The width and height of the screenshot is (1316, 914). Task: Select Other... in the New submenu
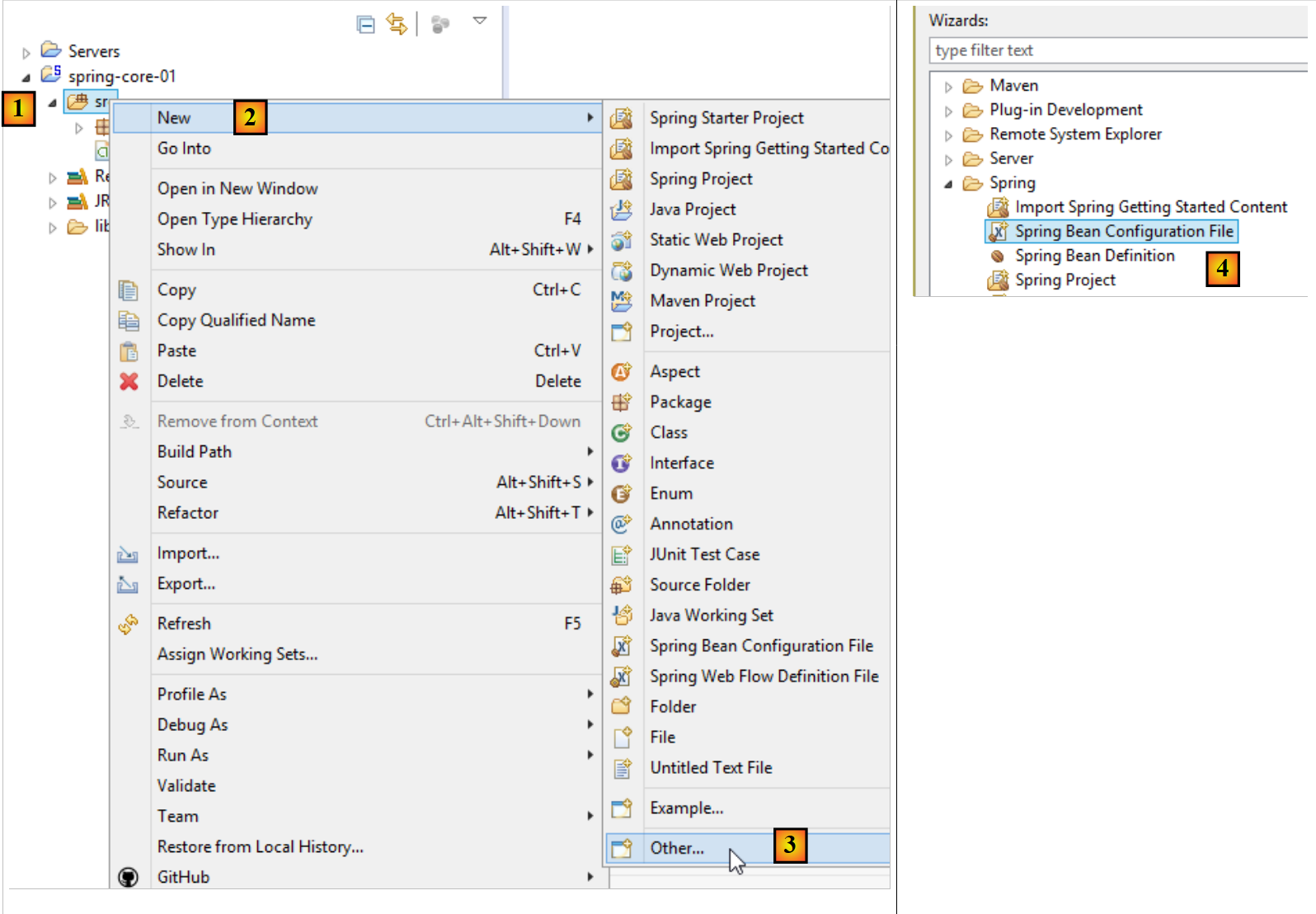[677, 848]
